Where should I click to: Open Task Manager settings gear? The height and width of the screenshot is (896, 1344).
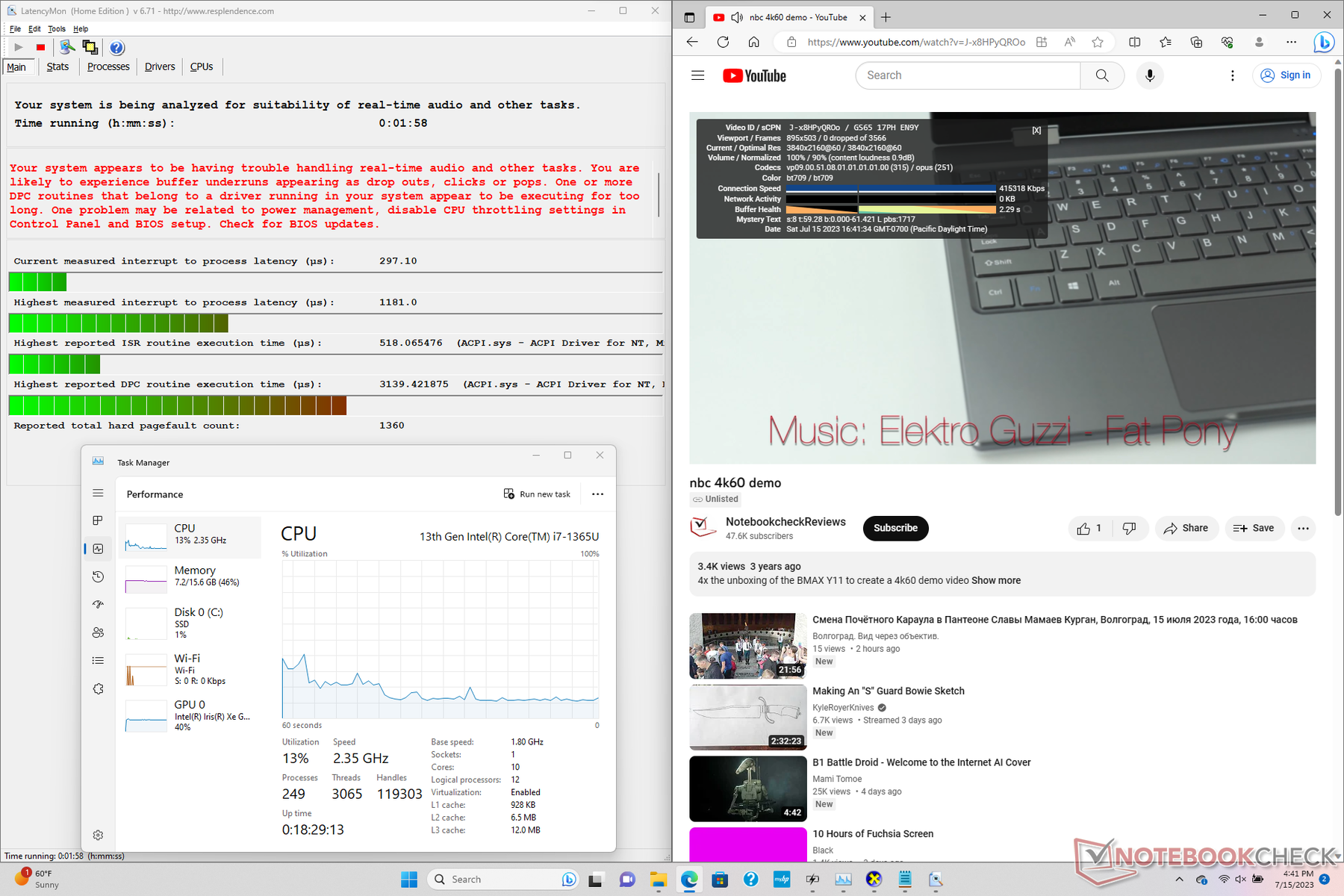[x=98, y=835]
